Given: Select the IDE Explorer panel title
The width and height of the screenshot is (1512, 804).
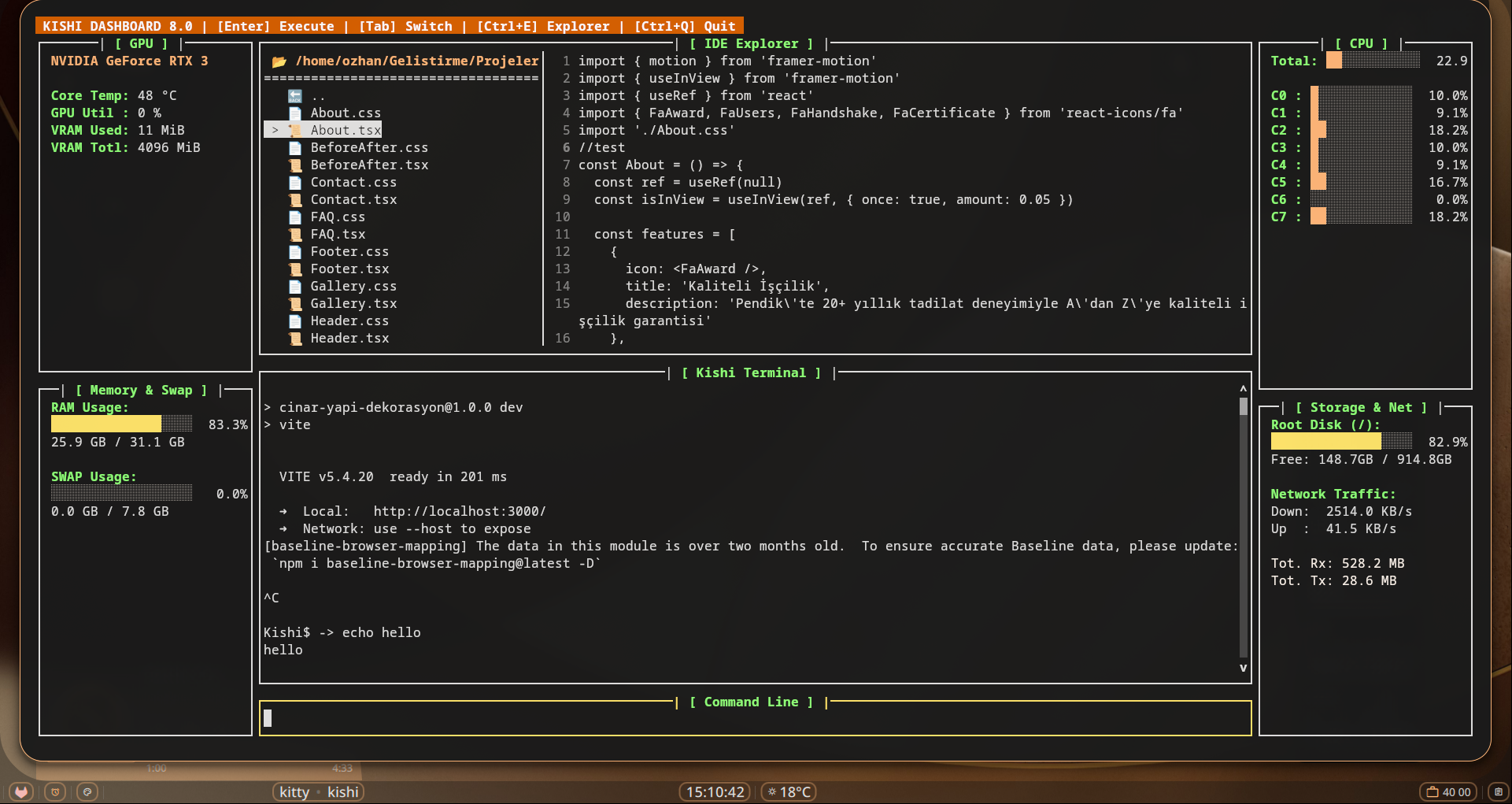Looking at the screenshot, I should point(751,44).
